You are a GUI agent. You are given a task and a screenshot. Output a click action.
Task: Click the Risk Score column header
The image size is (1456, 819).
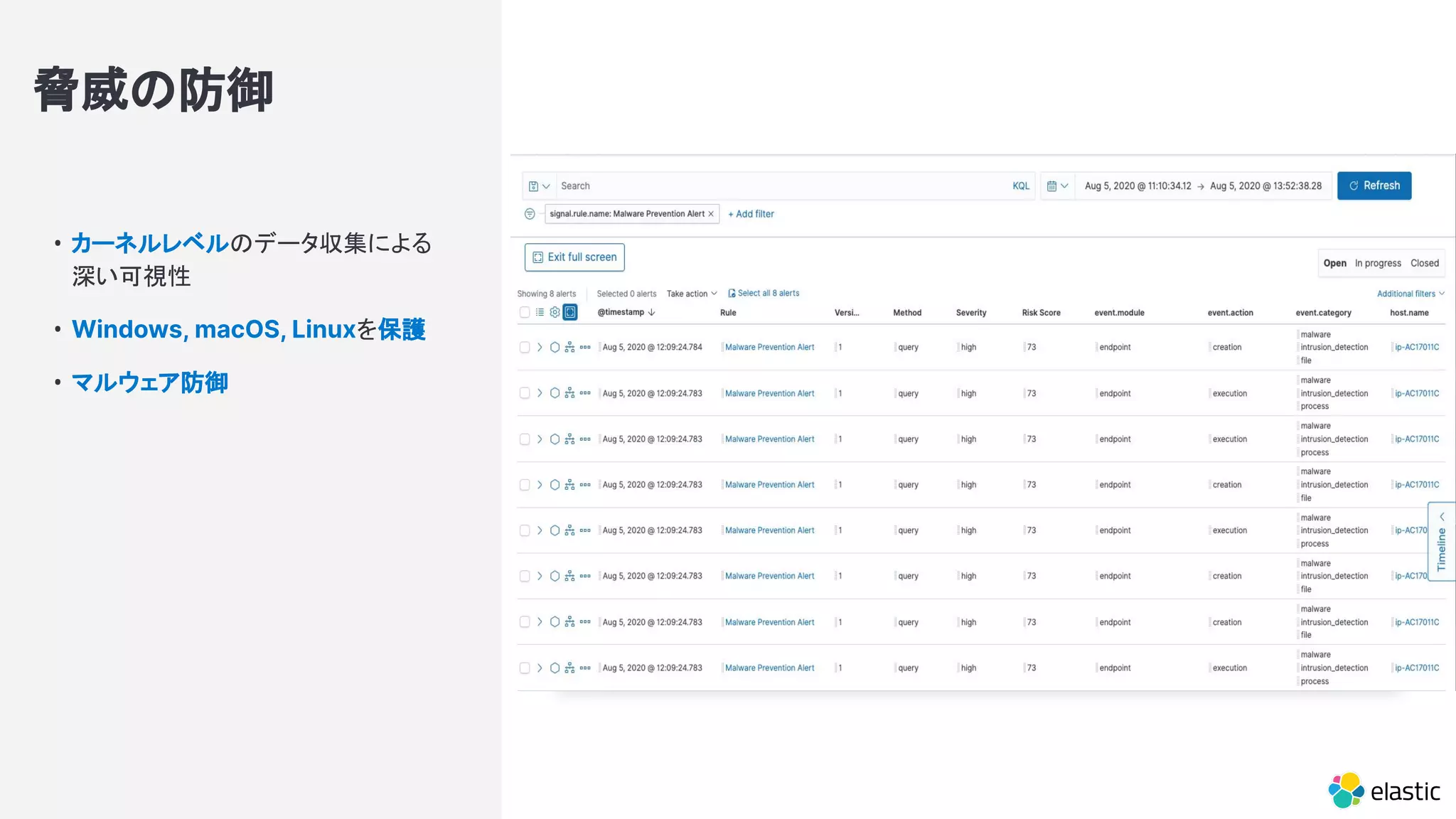[1041, 313]
